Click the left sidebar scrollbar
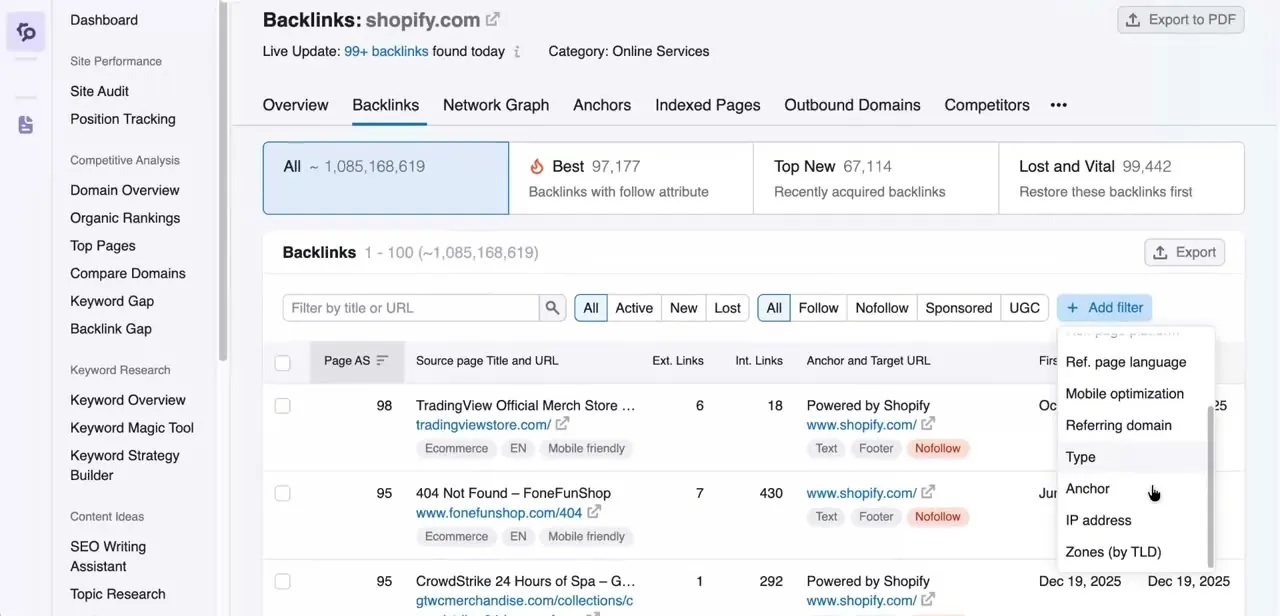This screenshot has height=616, width=1280. tap(222, 180)
